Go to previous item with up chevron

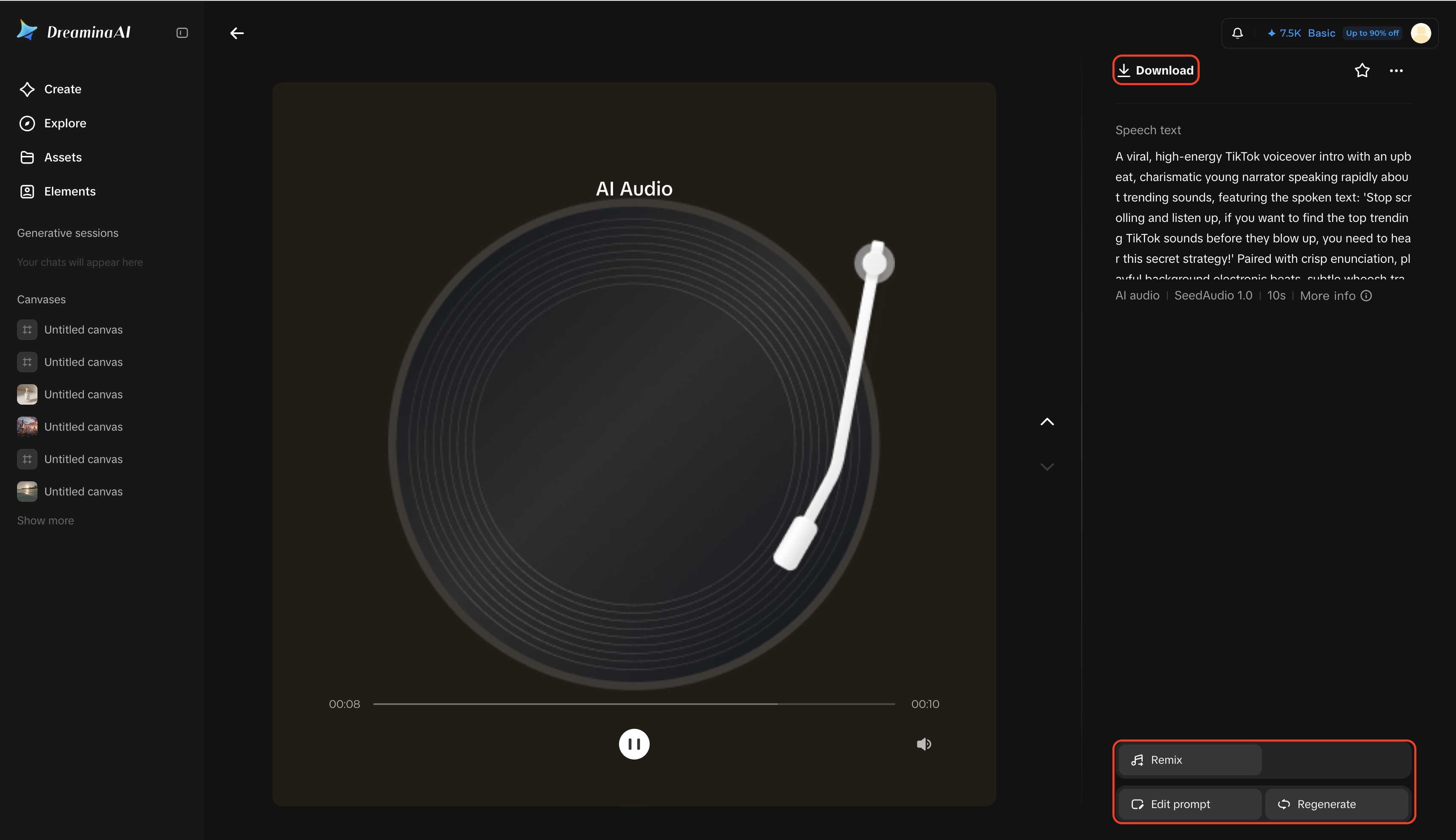pyautogui.click(x=1047, y=422)
